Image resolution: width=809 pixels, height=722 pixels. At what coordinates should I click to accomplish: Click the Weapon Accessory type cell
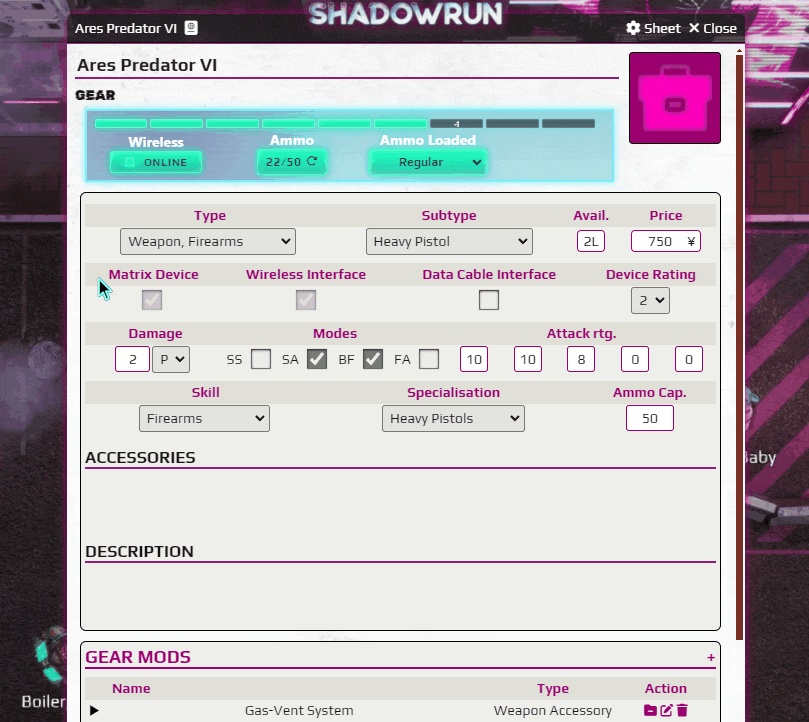click(x=553, y=711)
